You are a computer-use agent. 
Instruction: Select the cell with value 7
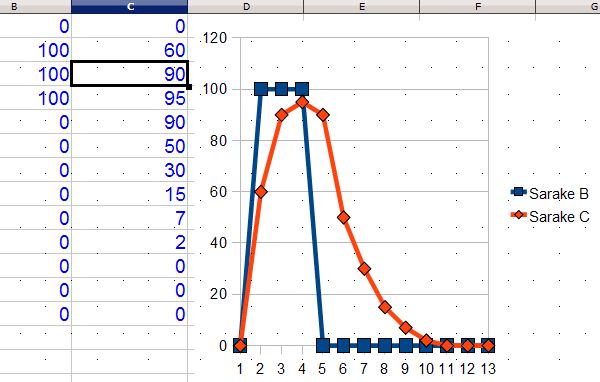click(x=130, y=218)
